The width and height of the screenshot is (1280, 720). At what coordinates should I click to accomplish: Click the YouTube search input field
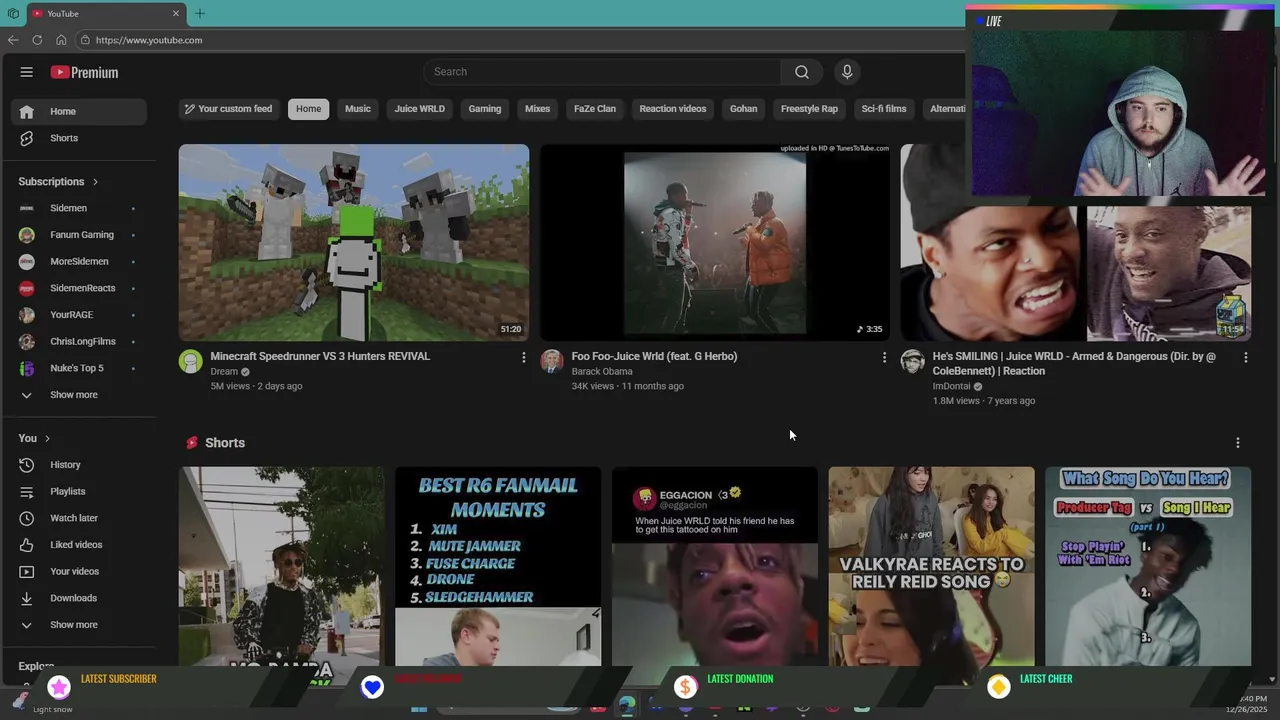[x=602, y=72]
